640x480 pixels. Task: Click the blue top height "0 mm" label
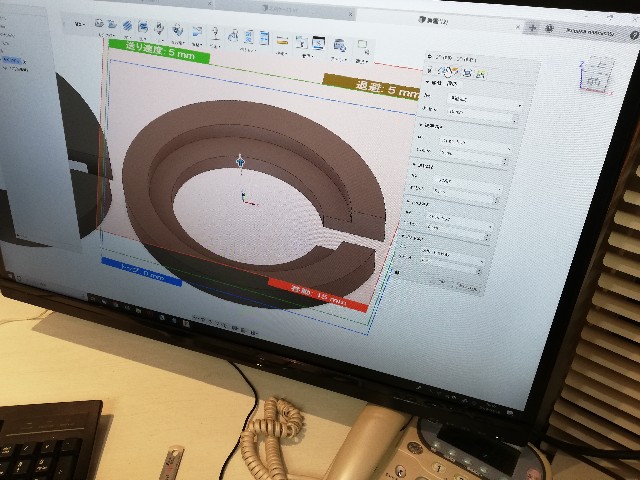(x=141, y=272)
